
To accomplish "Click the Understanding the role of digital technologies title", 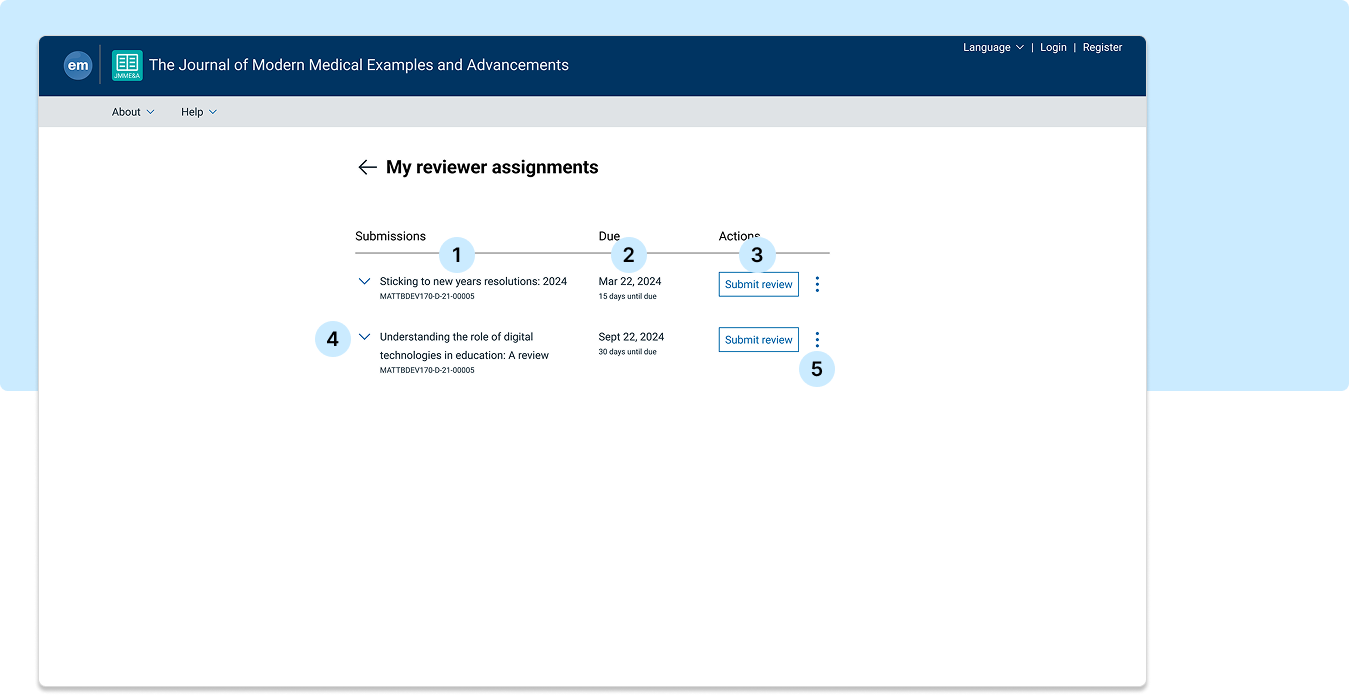I will [x=464, y=346].
